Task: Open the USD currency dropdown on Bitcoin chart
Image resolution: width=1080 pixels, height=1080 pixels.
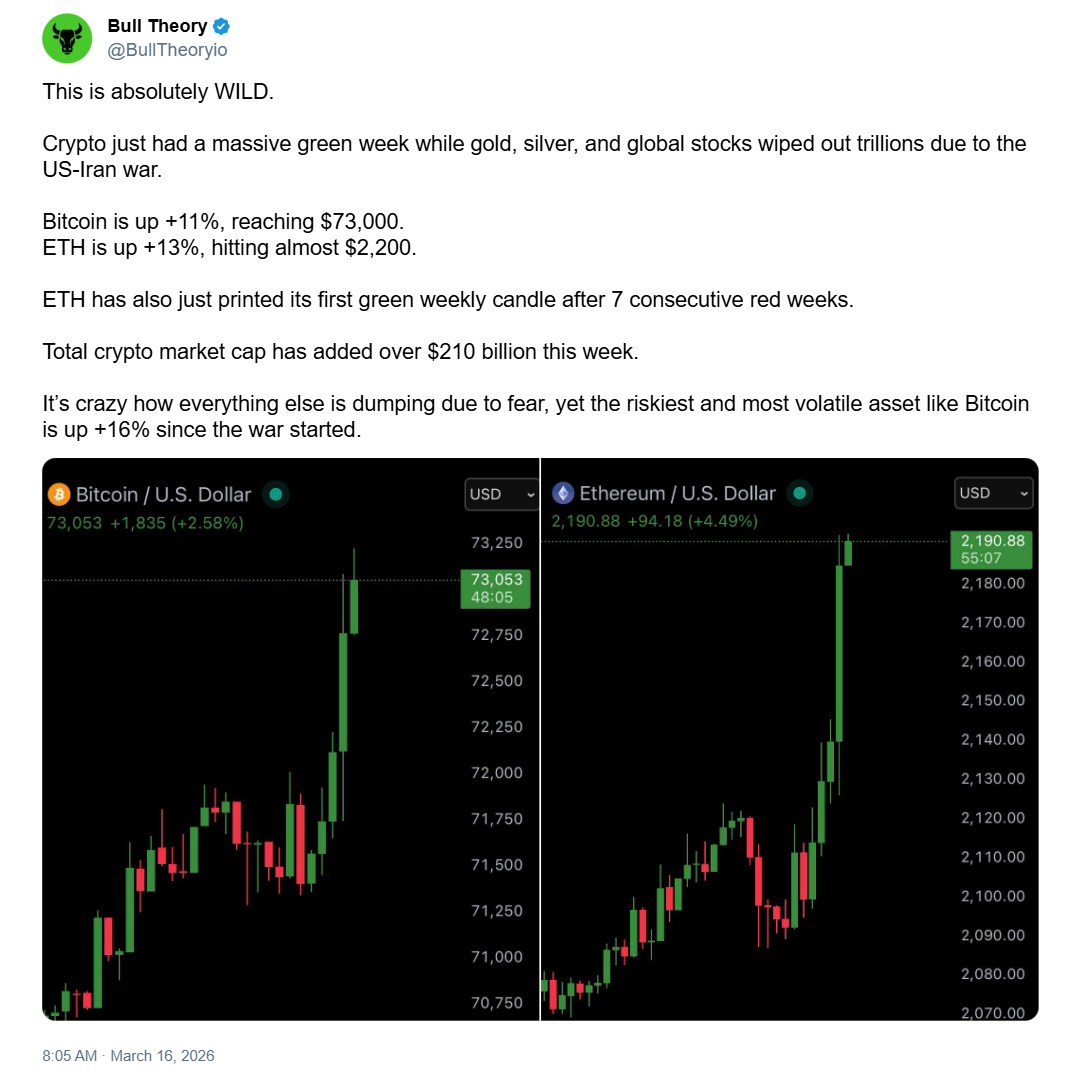Action: (x=502, y=494)
